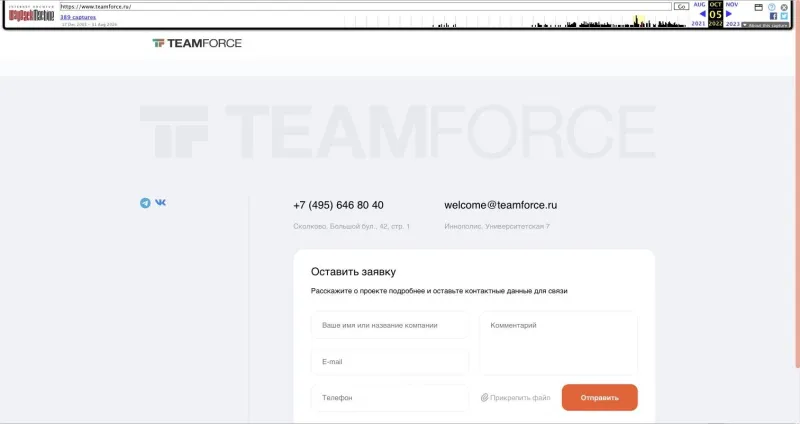Select the NOV month link
This screenshot has height=424, width=800.
pyautogui.click(x=732, y=4)
